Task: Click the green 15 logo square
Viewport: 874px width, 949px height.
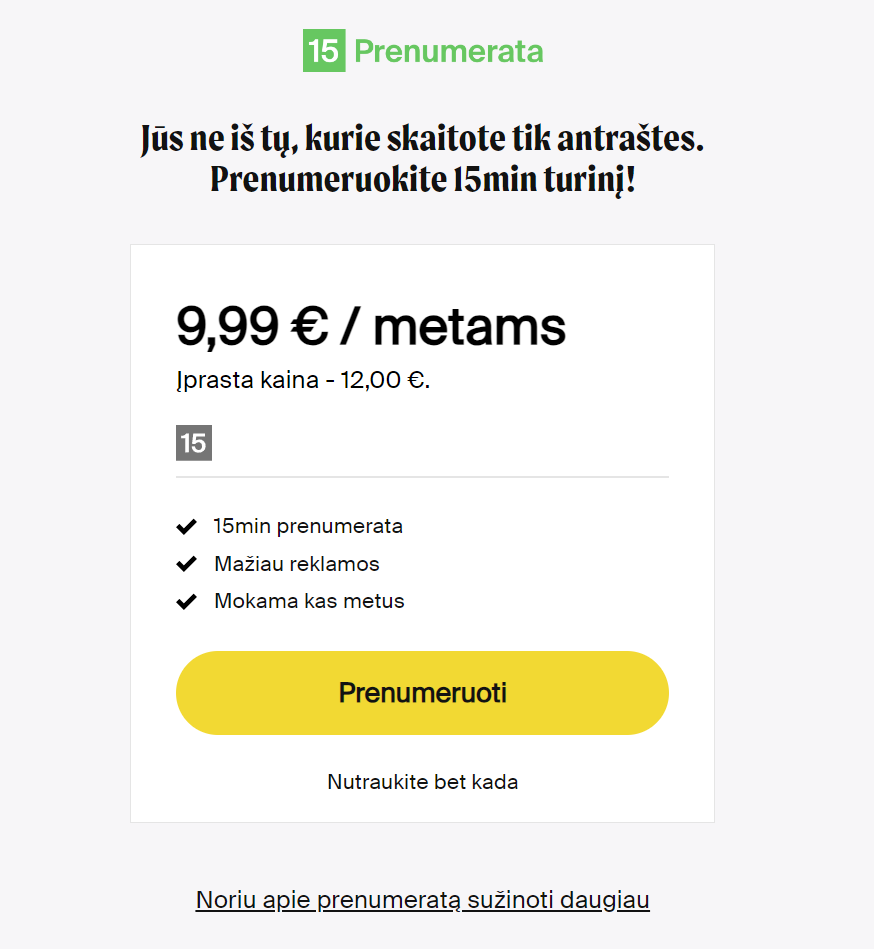Action: coord(324,50)
